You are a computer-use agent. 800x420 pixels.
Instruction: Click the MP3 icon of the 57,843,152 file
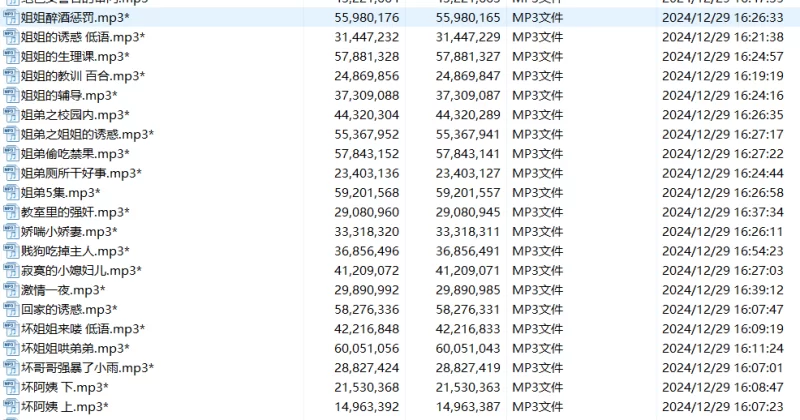[x=11, y=154]
